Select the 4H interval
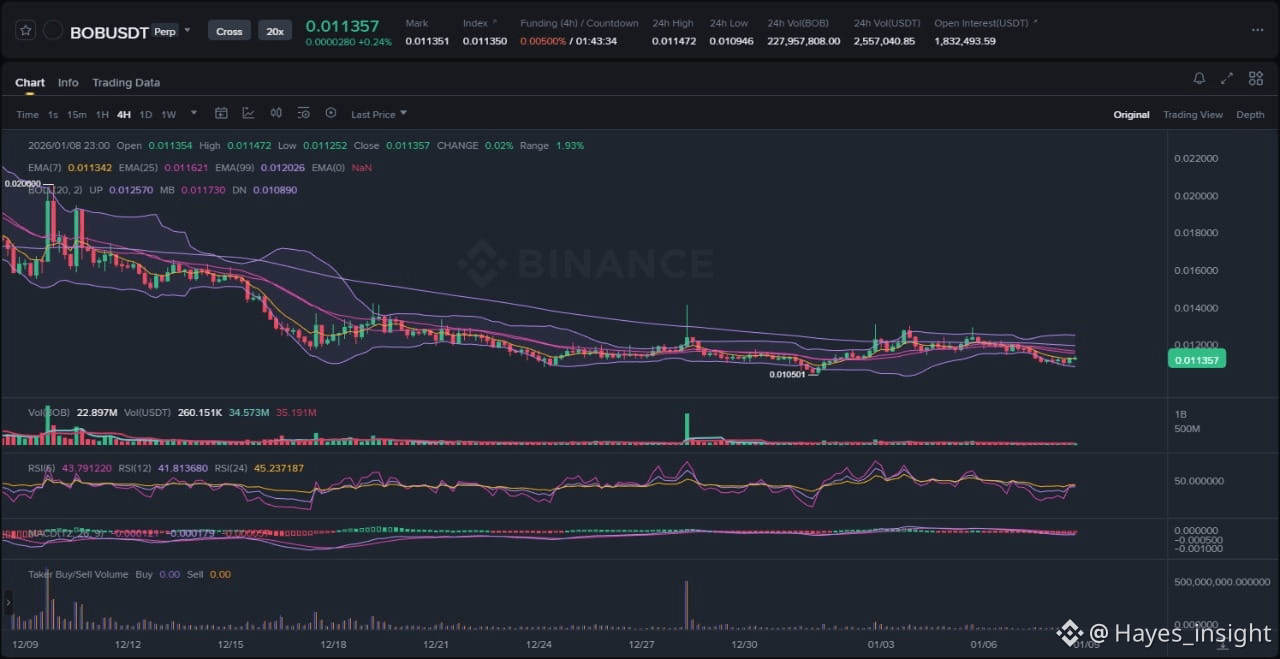 pyautogui.click(x=124, y=114)
